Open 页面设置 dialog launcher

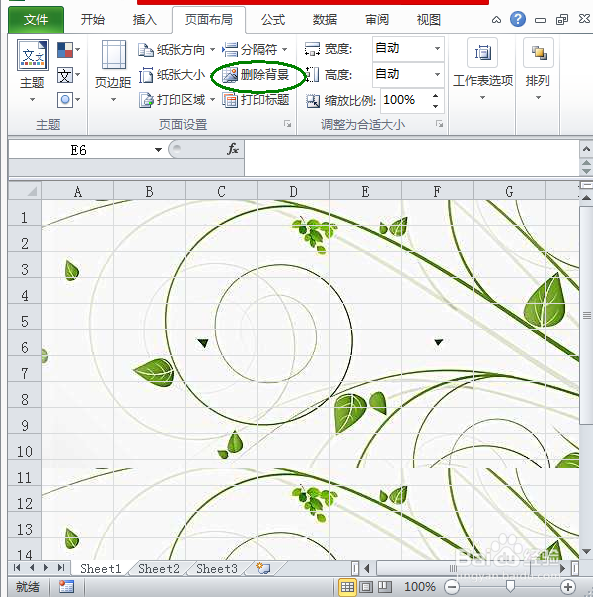pos(288,124)
